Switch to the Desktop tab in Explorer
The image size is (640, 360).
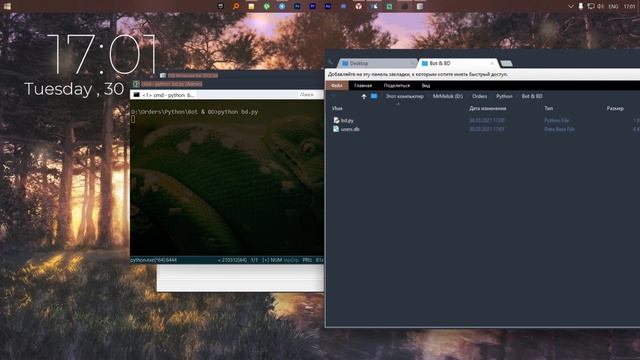click(x=376, y=63)
